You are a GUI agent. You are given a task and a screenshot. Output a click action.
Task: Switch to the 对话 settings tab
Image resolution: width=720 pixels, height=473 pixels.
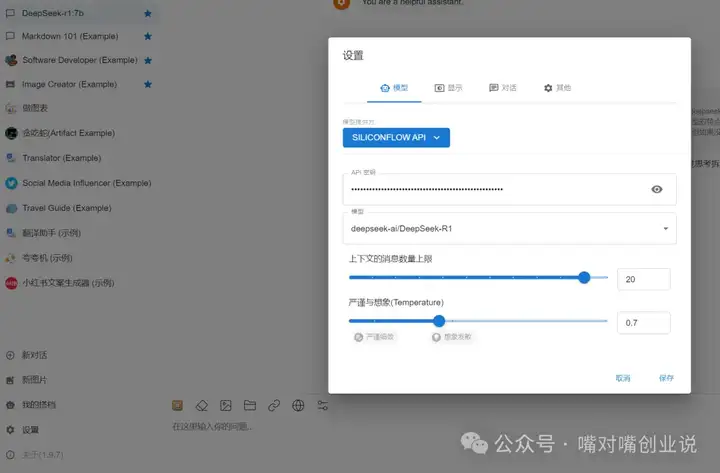502,88
